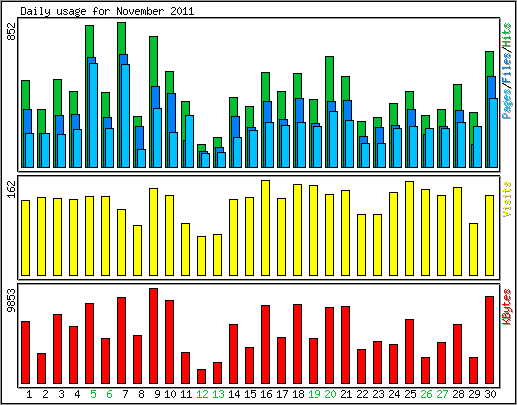Click the red 'KBytes' legend label

[x=507, y=307]
